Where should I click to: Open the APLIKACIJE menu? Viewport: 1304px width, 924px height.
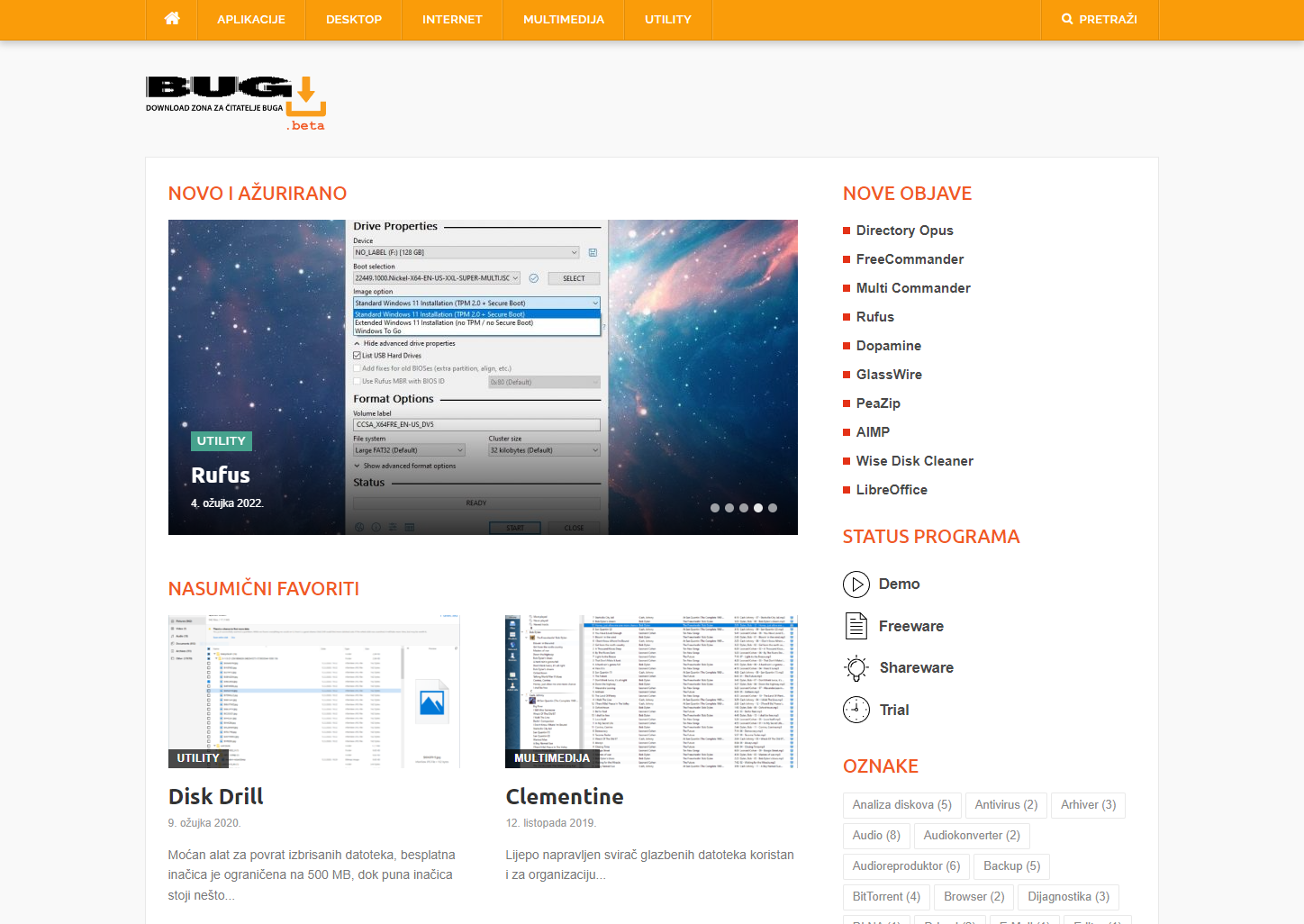pyautogui.click(x=251, y=19)
